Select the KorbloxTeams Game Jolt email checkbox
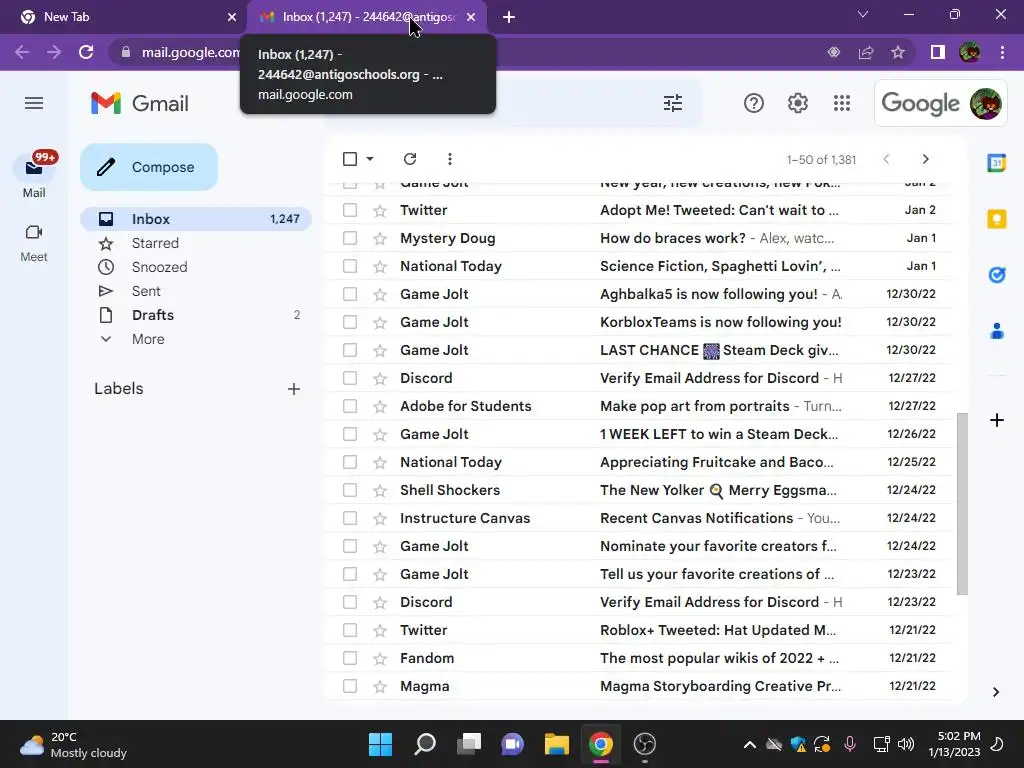The height and width of the screenshot is (768, 1024). click(x=350, y=322)
